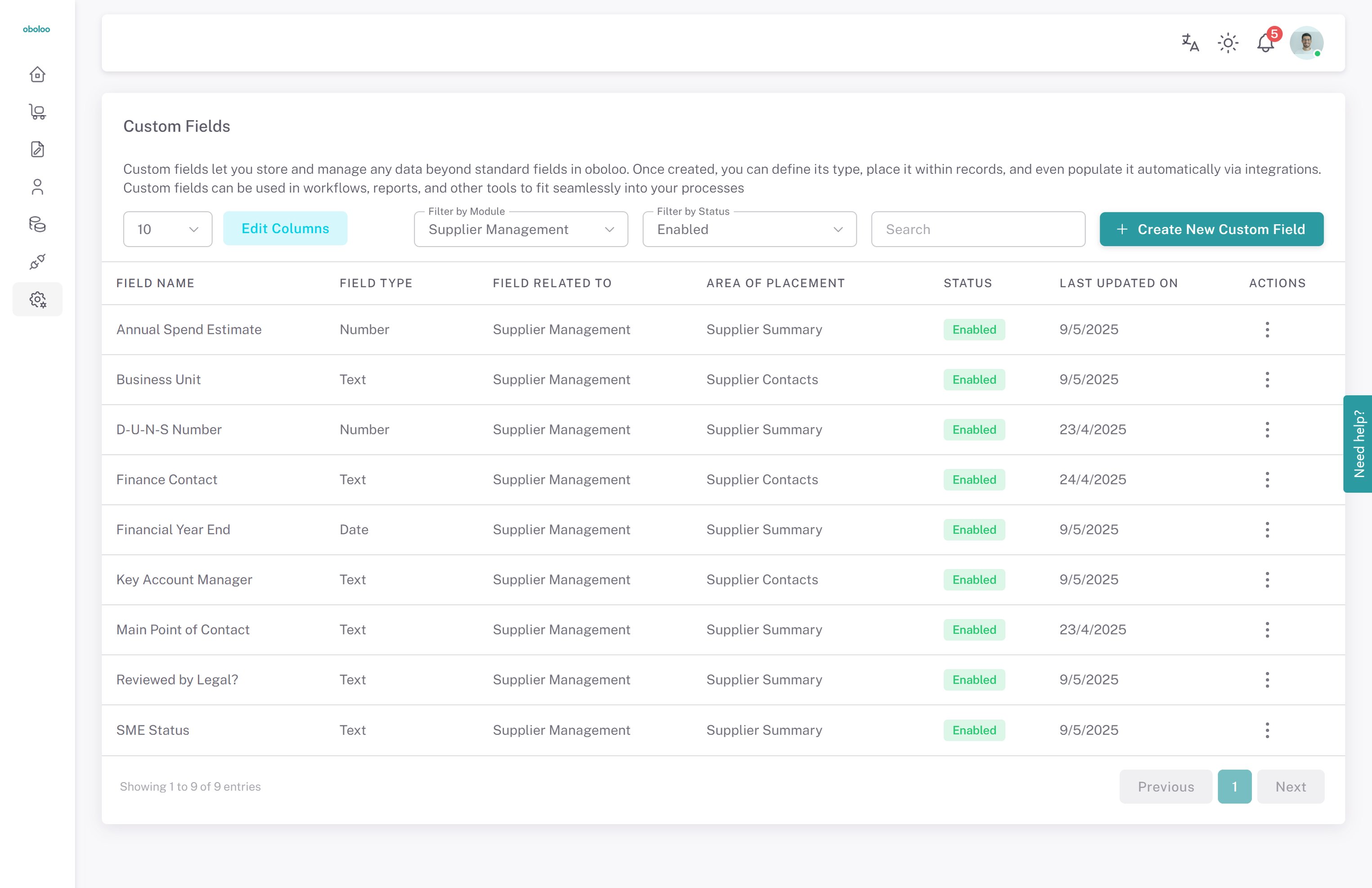This screenshot has height=888, width=1372.
Task: Open the integrations plug sidebar icon
Action: 37,262
